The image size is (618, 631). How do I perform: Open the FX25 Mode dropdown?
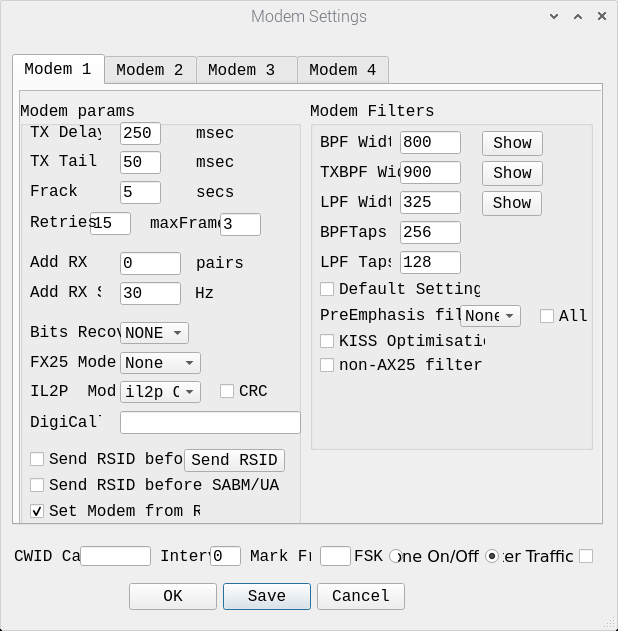pos(160,363)
